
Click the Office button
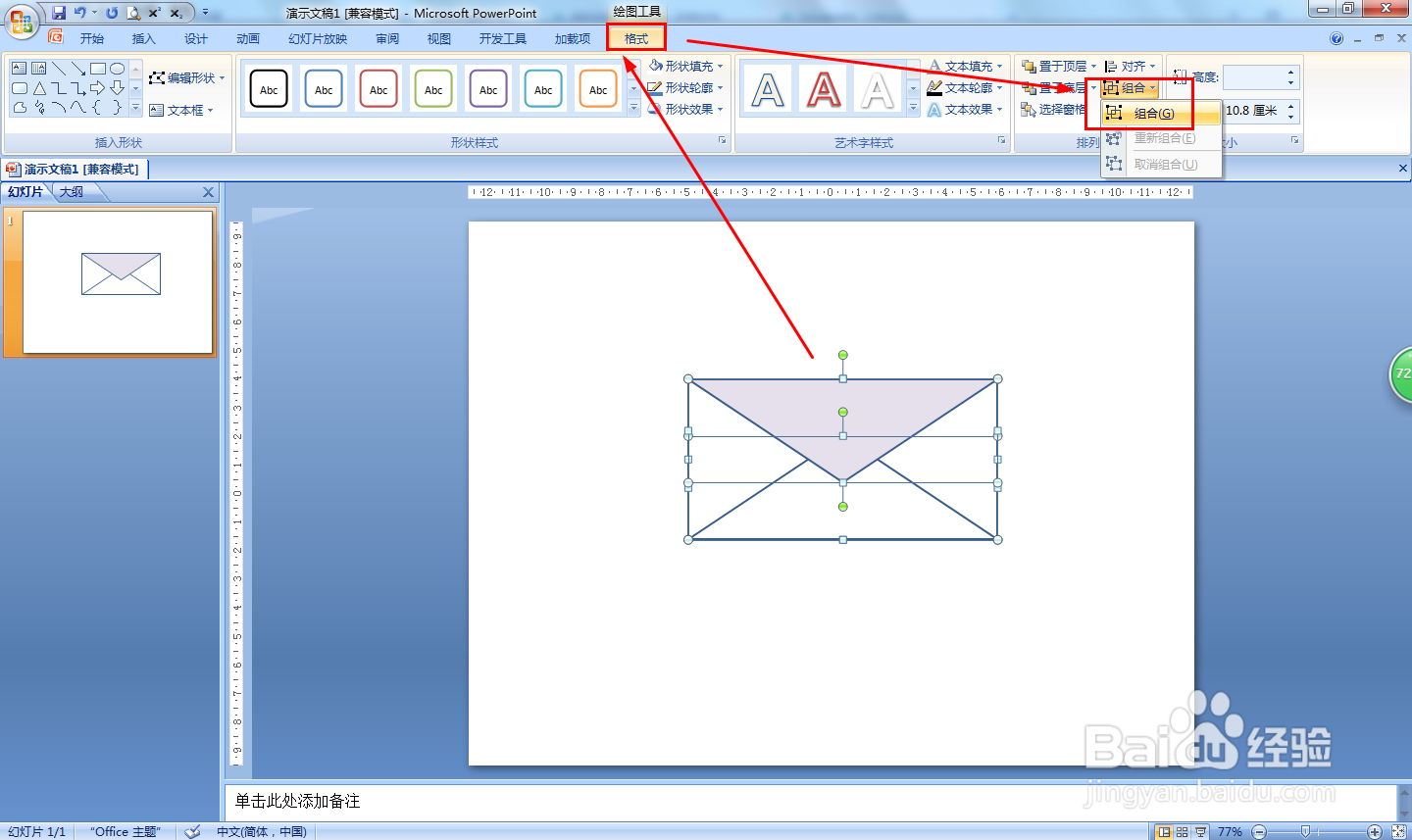21,21
